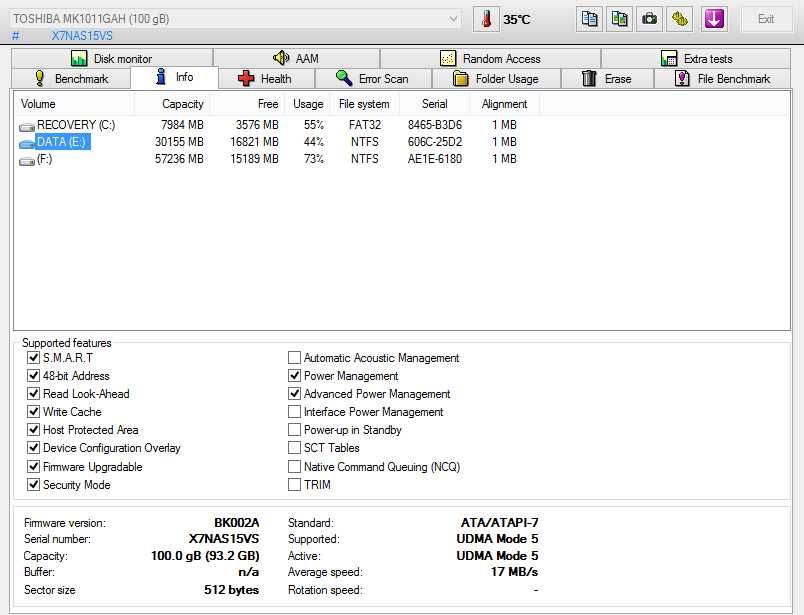Open the Random Access tab

(490, 58)
